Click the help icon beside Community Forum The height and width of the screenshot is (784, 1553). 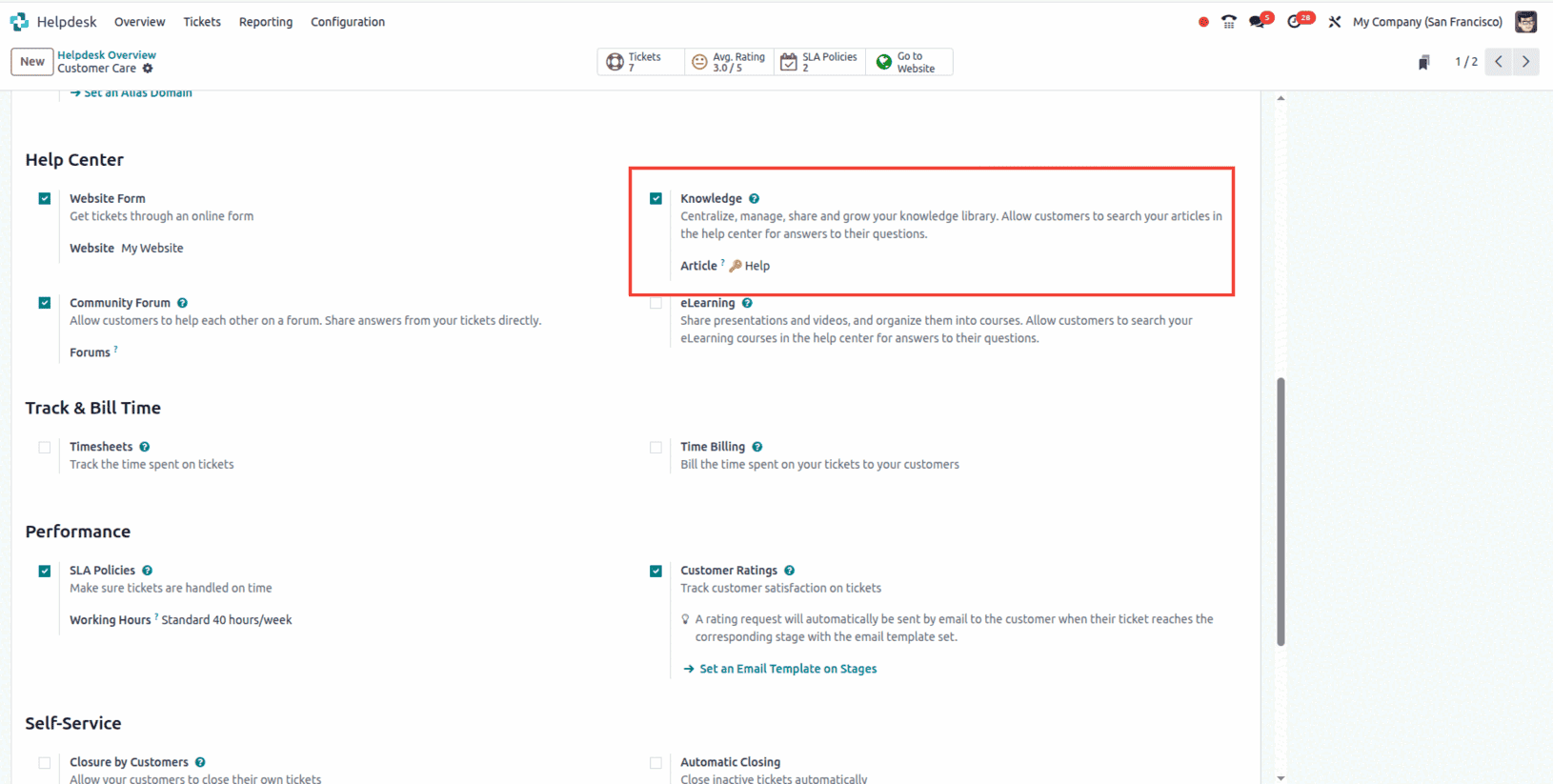click(182, 303)
